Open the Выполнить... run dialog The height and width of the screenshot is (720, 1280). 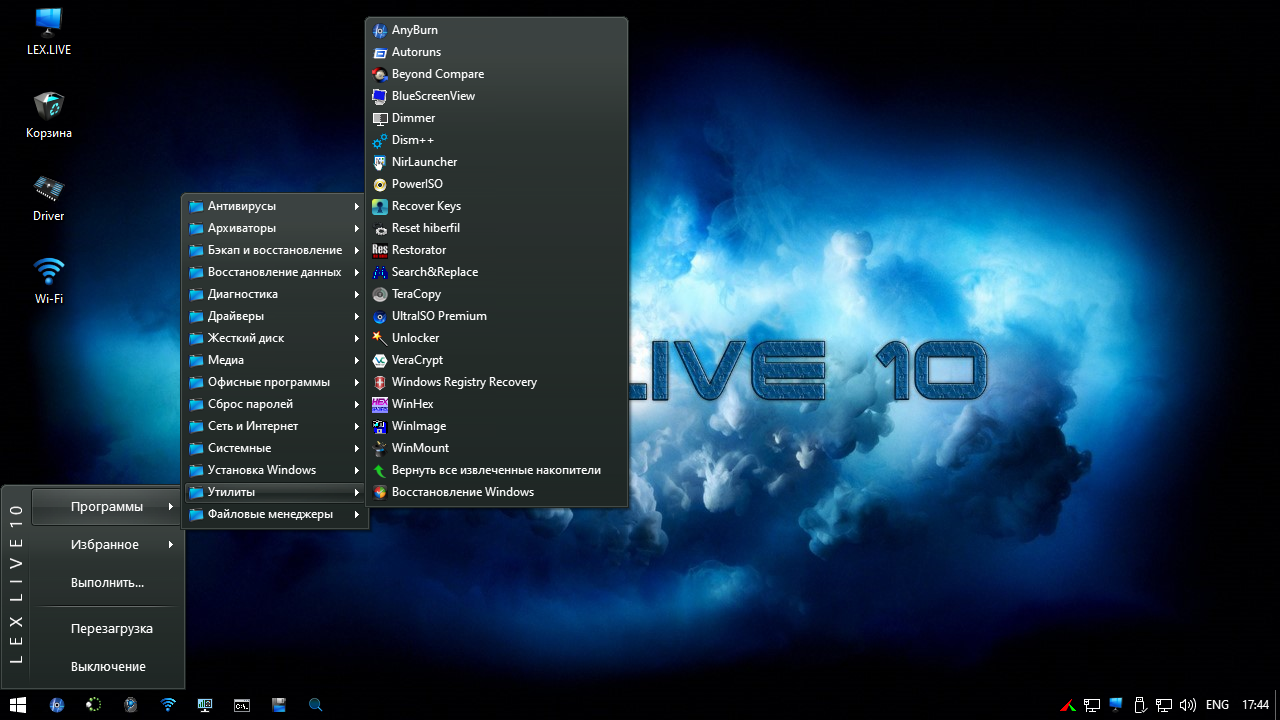tap(107, 583)
